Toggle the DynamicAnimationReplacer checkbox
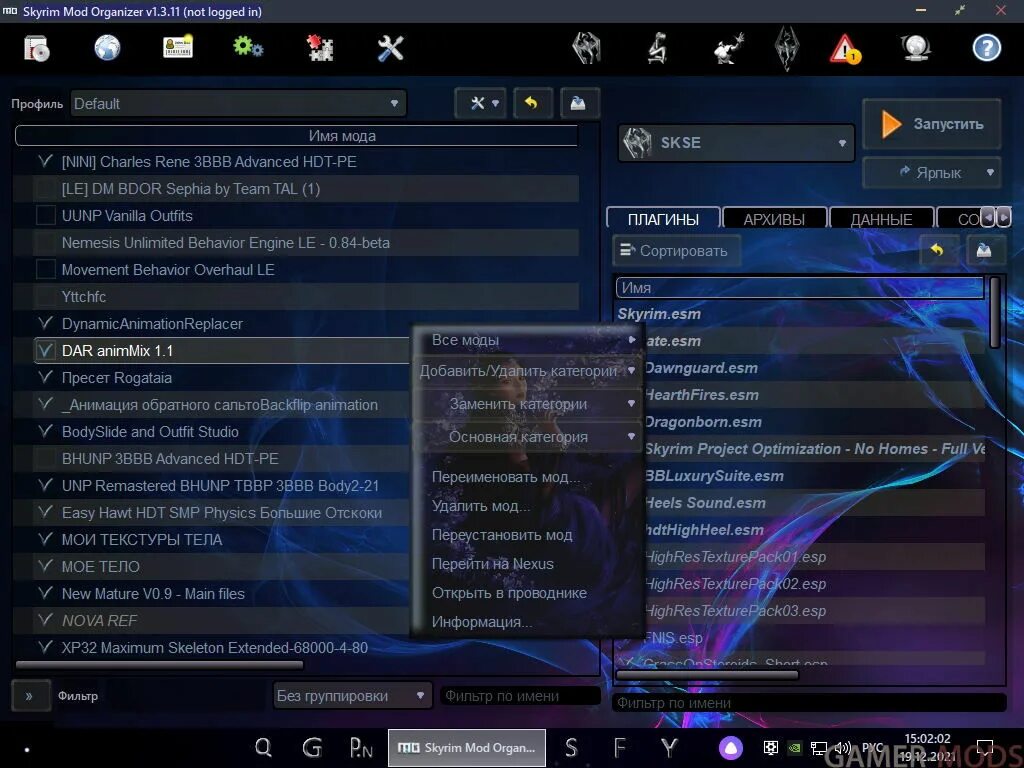Screen dimensions: 1024x768 (x=45, y=323)
